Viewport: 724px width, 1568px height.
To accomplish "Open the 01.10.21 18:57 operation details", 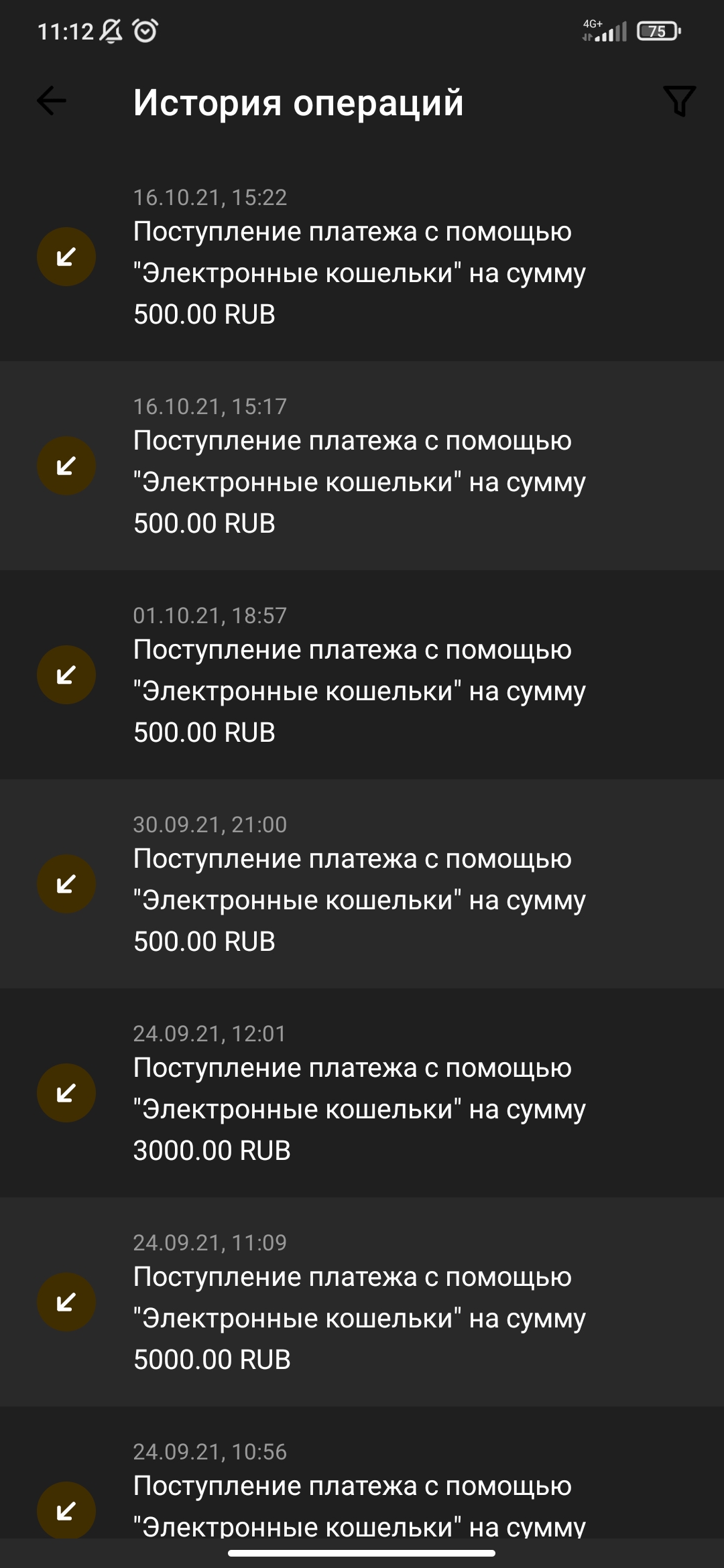I will [x=359, y=691].
